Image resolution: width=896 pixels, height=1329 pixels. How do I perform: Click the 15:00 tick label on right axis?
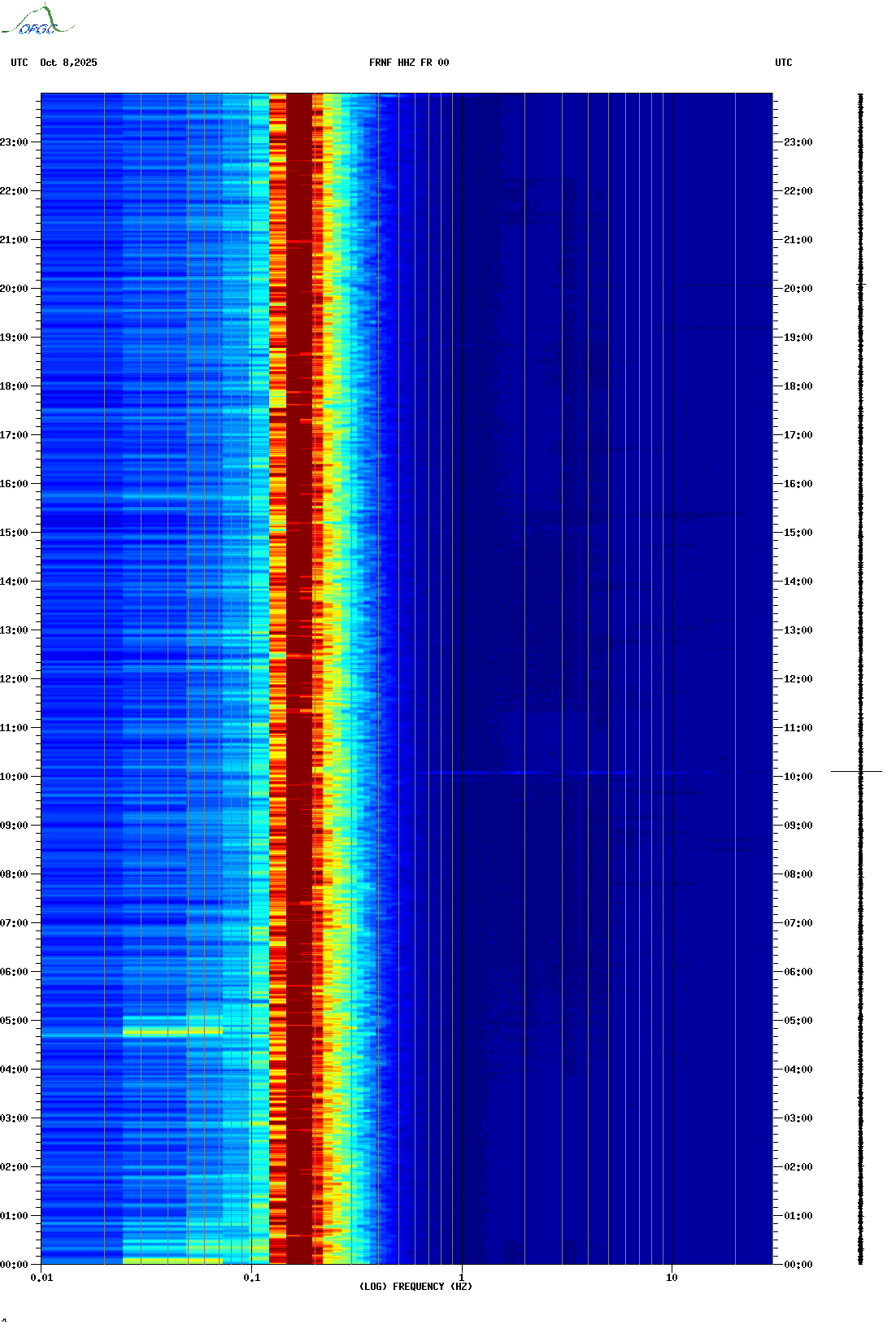click(x=798, y=533)
